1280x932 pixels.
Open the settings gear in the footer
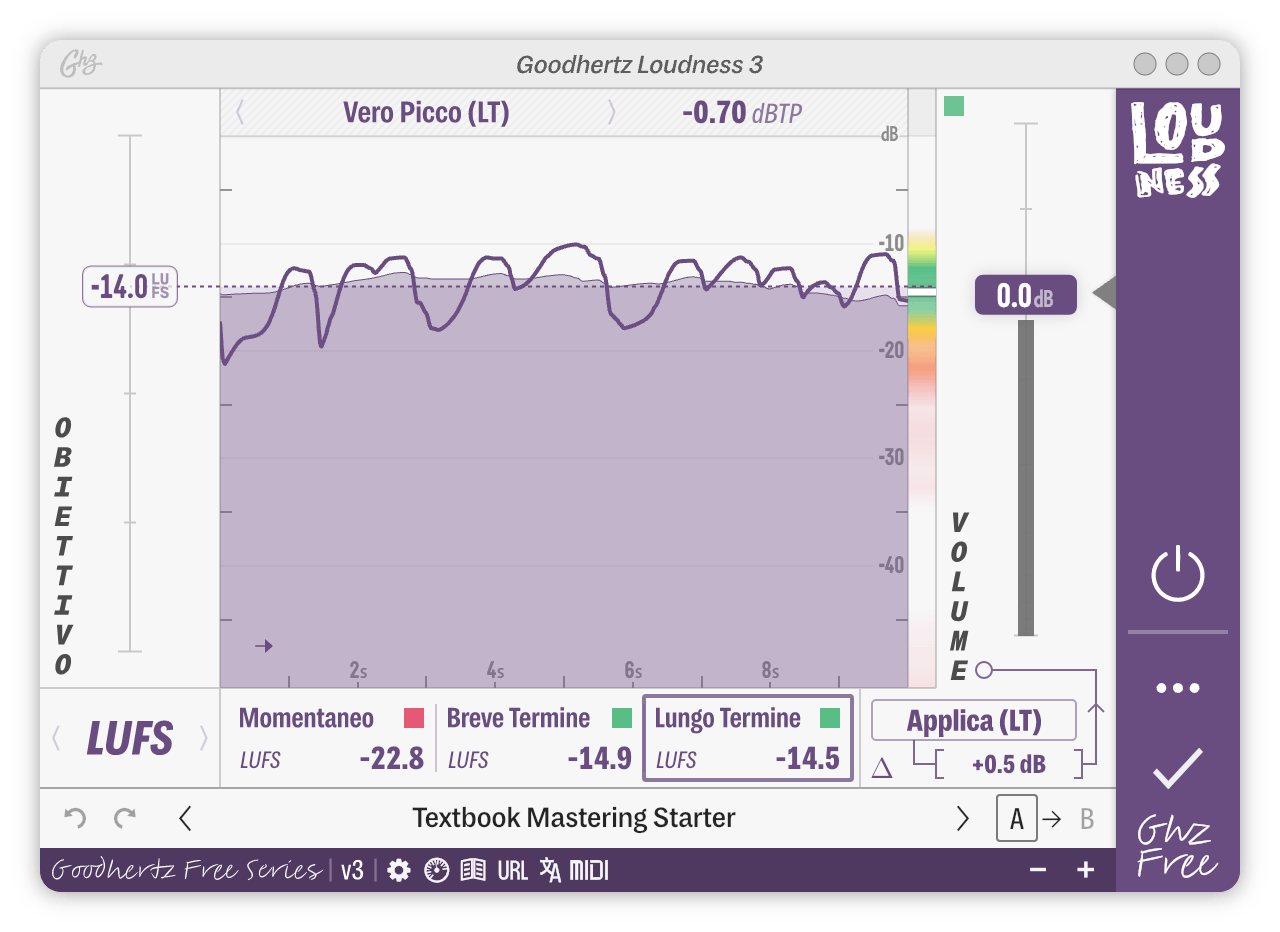pyautogui.click(x=399, y=871)
